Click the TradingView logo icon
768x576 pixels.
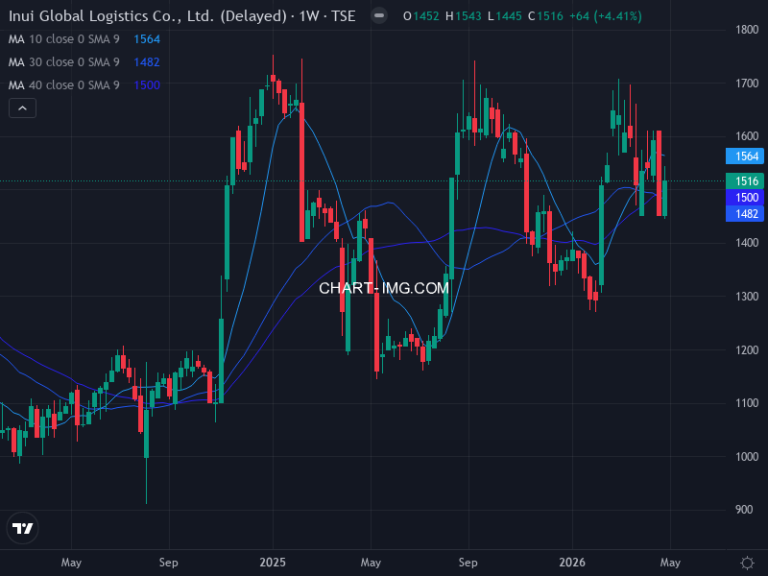click(x=23, y=528)
